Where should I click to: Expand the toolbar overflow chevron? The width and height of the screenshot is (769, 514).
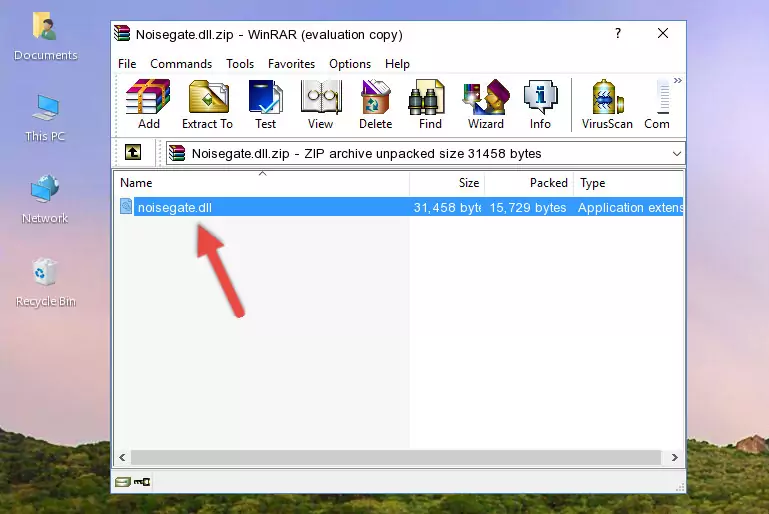click(x=678, y=80)
